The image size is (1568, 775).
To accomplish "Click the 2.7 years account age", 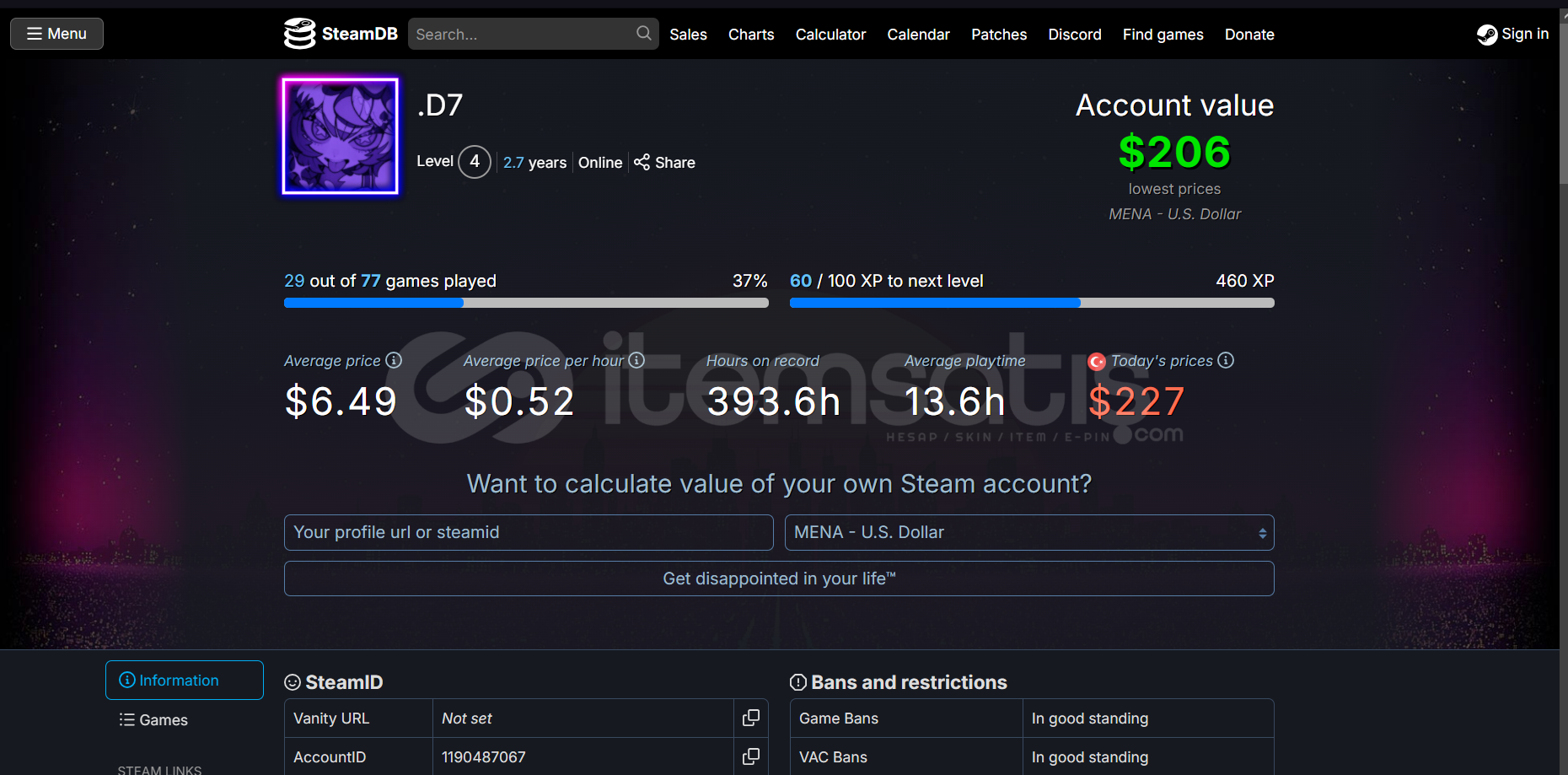I will click(534, 163).
